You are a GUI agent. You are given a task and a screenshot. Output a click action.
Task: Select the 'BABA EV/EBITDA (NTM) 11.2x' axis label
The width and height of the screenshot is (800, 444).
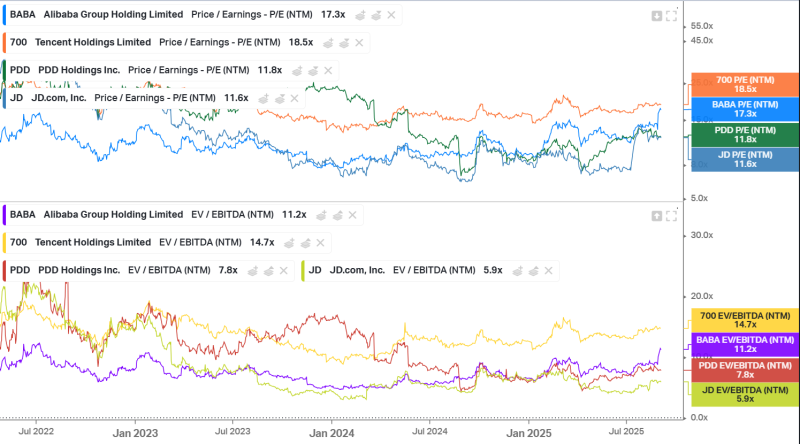745,344
